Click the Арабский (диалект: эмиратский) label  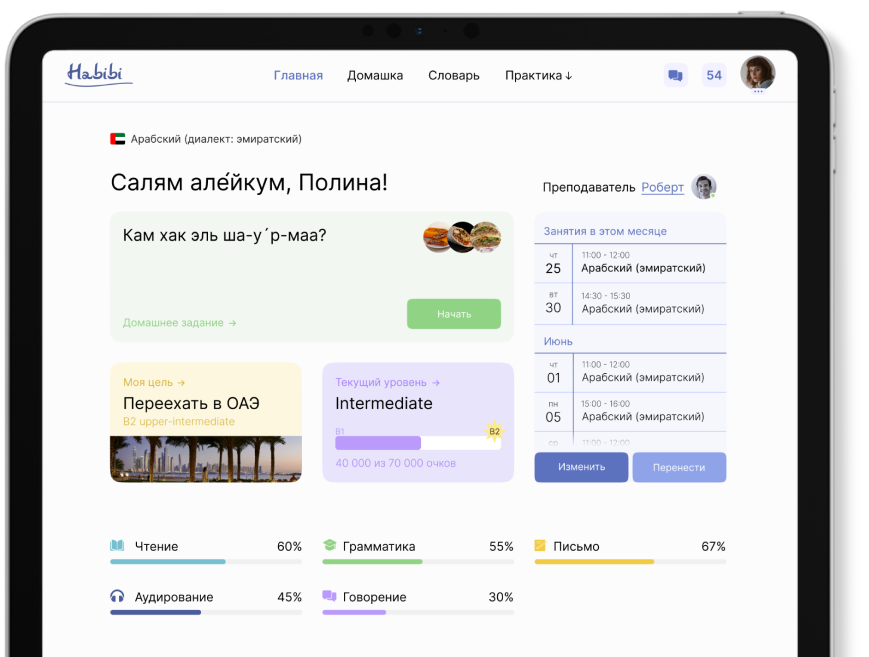[216, 139]
